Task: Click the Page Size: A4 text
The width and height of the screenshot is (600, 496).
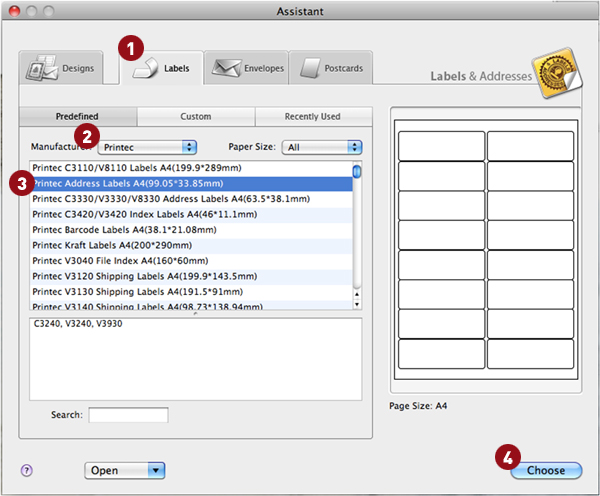Action: click(x=418, y=406)
